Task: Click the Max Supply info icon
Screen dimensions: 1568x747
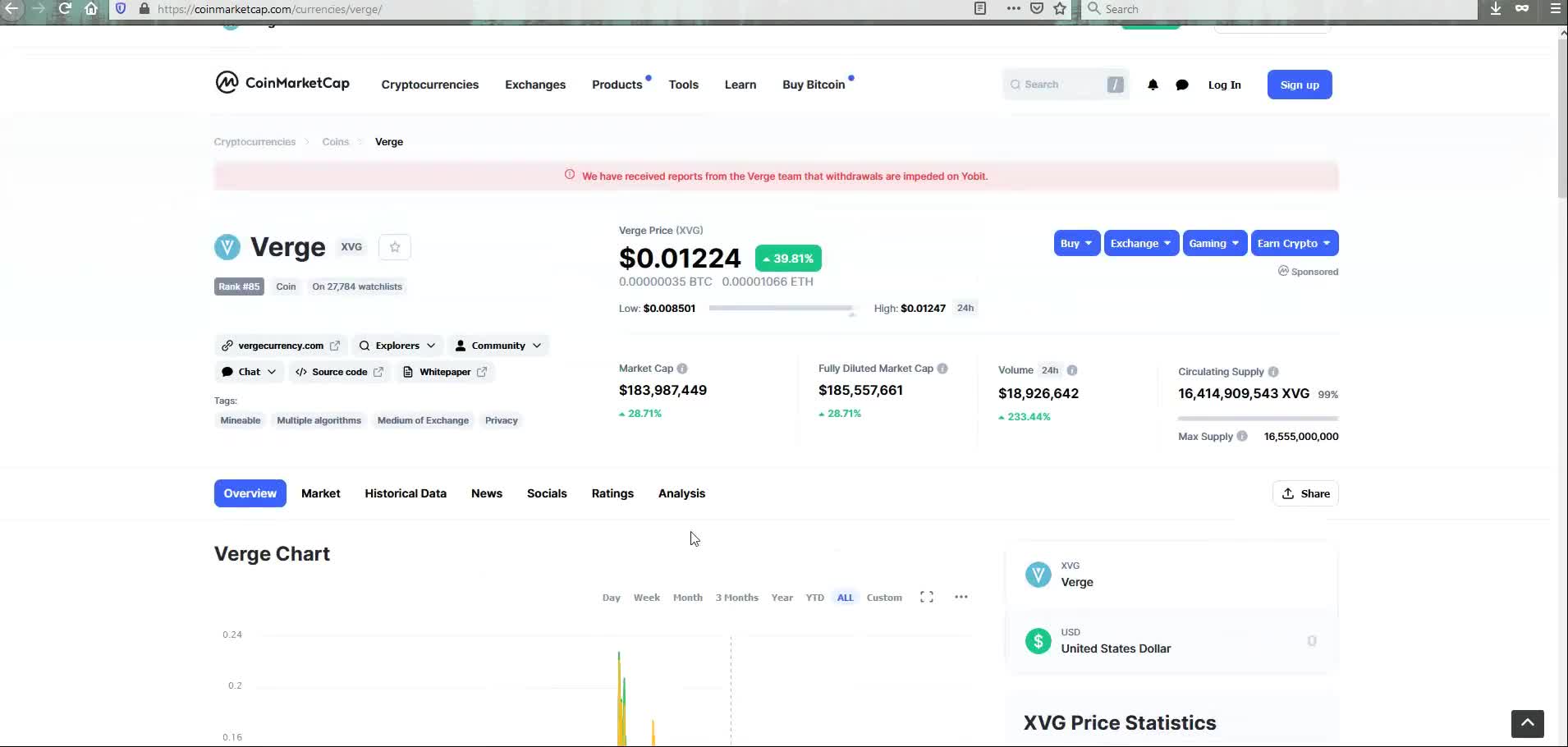Action: [1242, 437]
